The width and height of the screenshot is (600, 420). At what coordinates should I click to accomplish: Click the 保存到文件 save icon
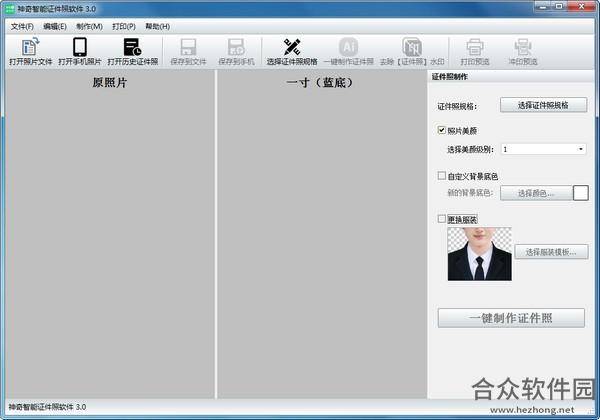(188, 52)
